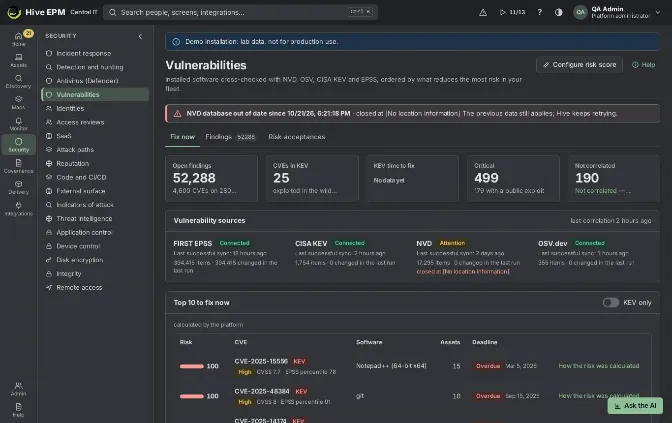This screenshot has height=423, width=672.
Task: Open Indicators of attack
Action: (x=95, y=205)
